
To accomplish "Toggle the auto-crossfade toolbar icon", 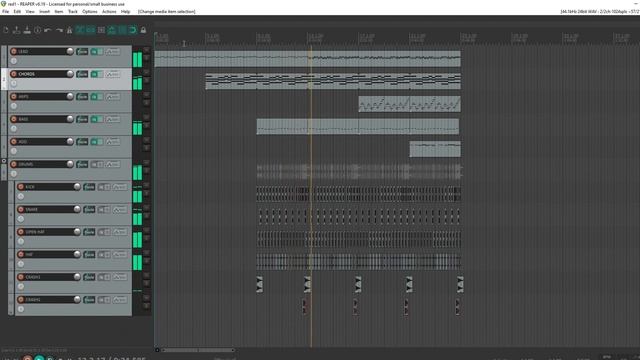I will (80, 30).
